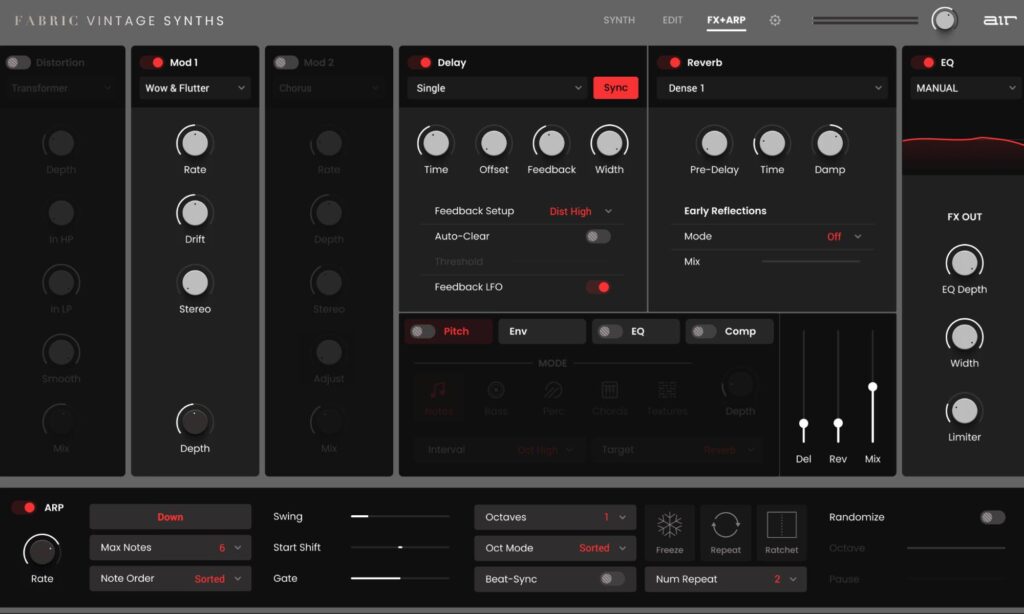Click the Repeat arp icon

point(726,531)
